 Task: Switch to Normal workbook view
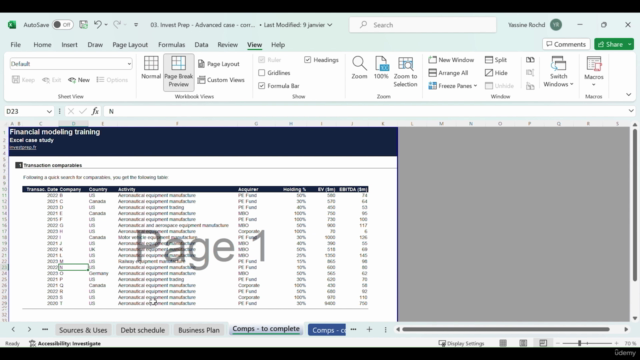coord(151,68)
